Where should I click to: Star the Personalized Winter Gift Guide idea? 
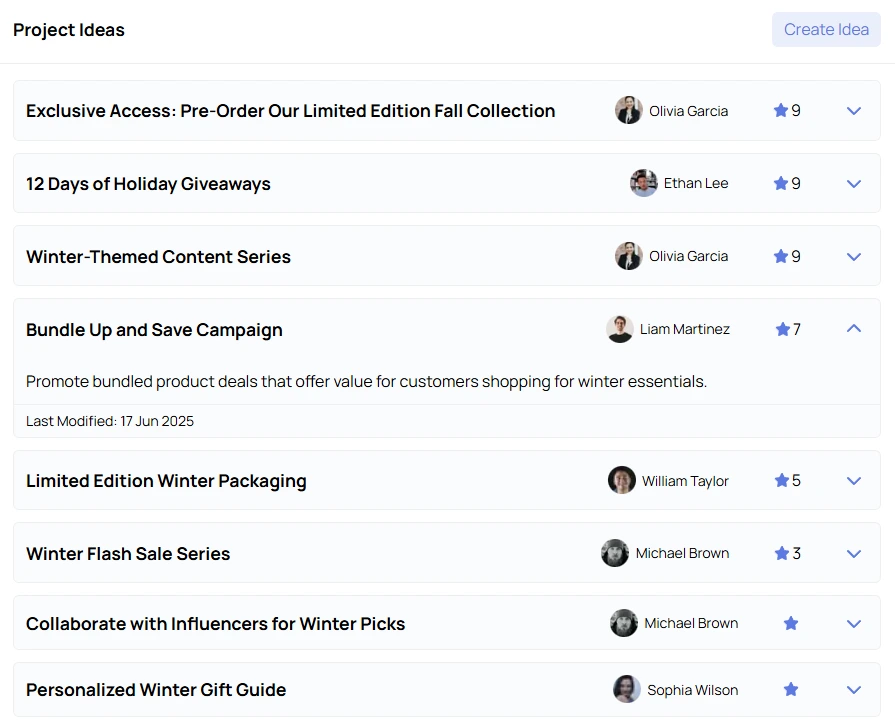(x=791, y=689)
